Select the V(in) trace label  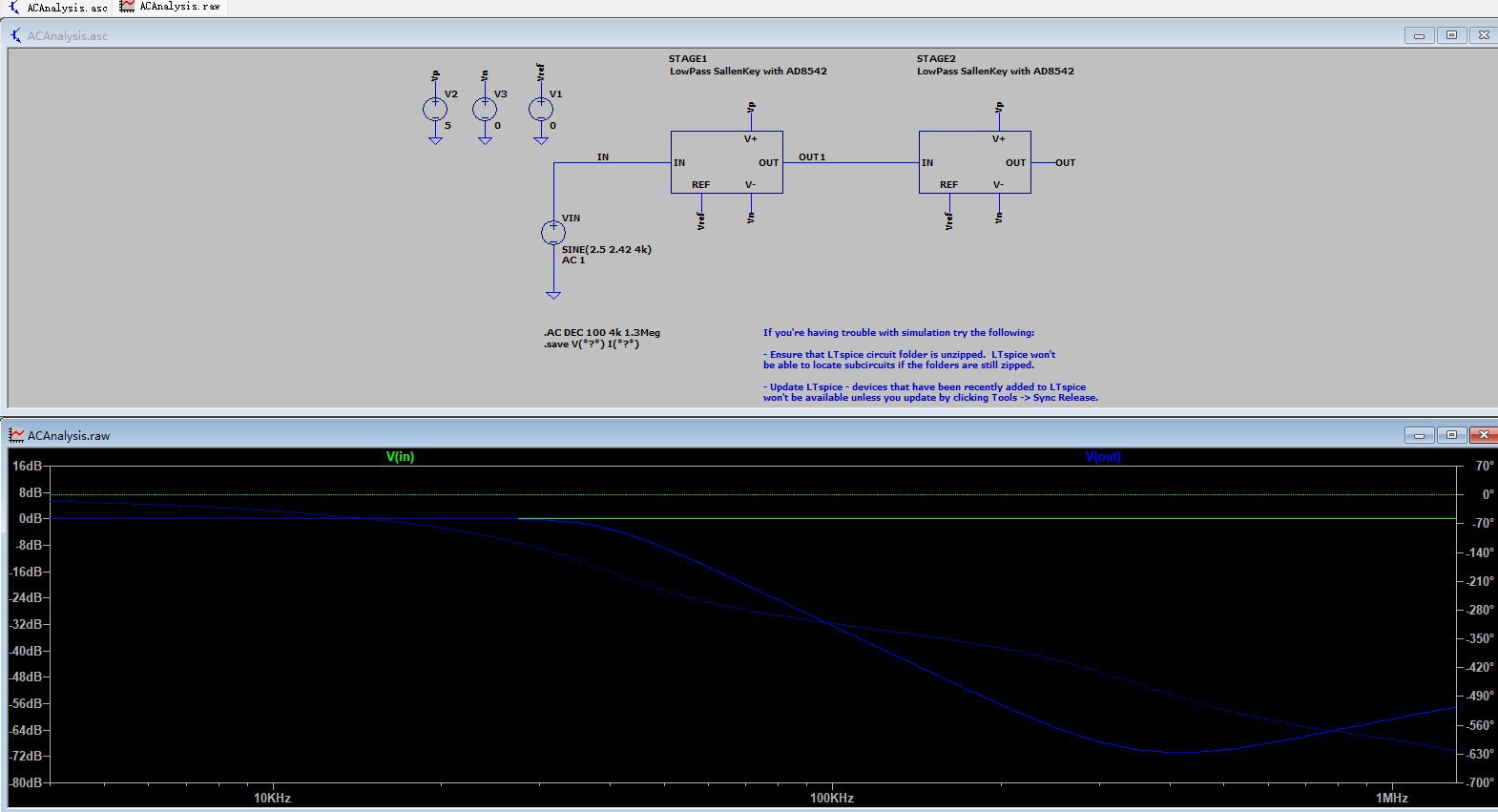click(x=401, y=457)
